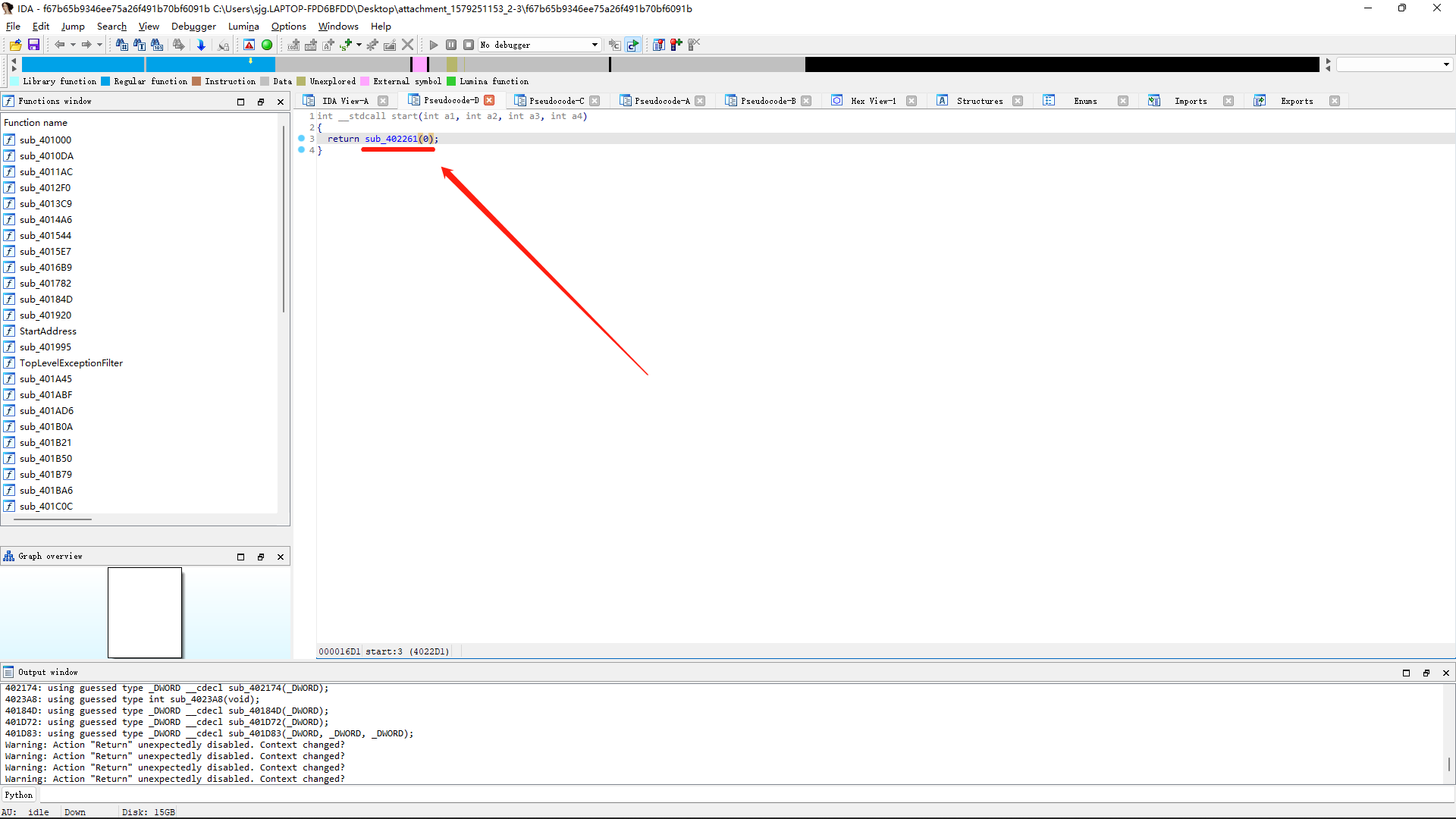This screenshot has width=1456, height=819.
Task: Open the No debugger dropdown
Action: (x=595, y=45)
